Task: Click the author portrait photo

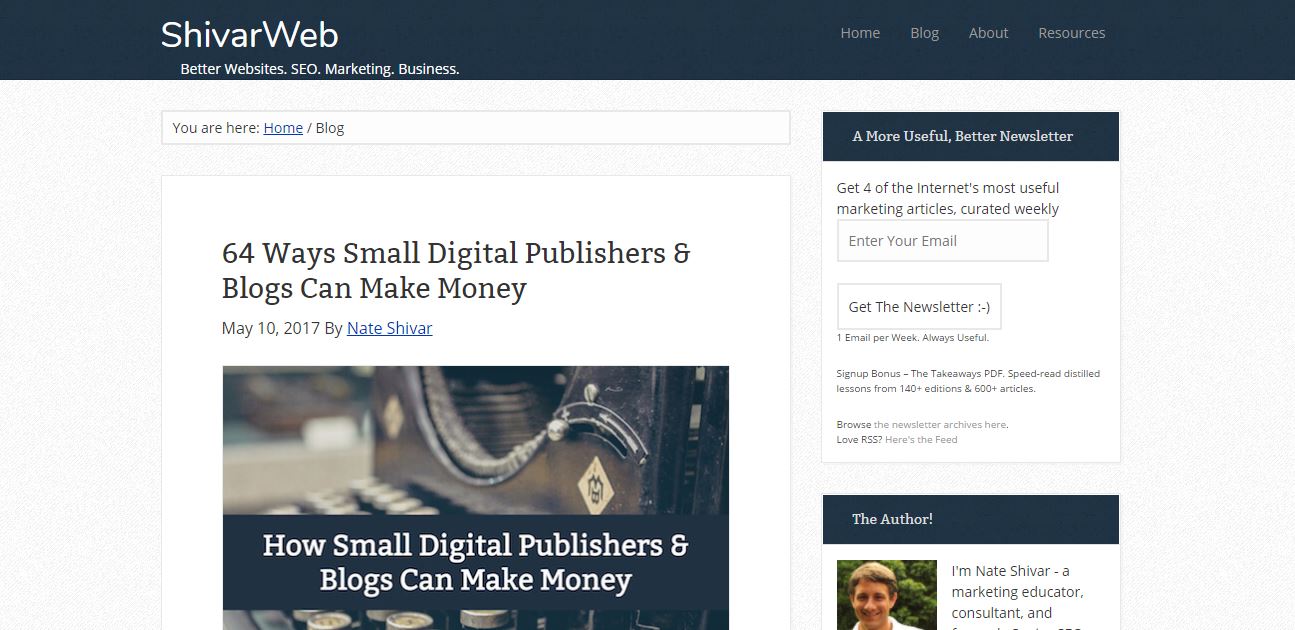Action: coord(887,595)
